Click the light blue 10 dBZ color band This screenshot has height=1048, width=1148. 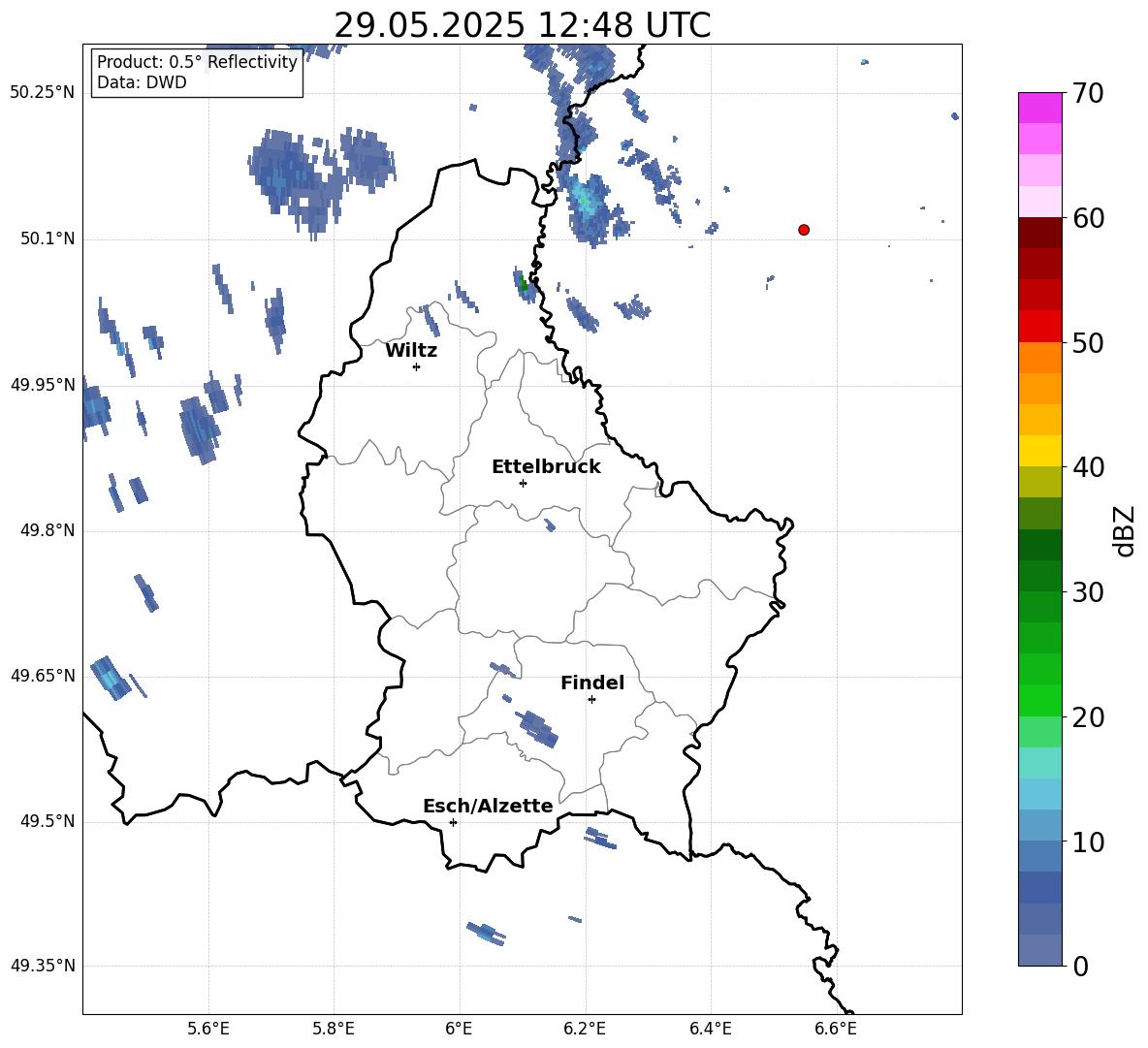tap(1039, 825)
